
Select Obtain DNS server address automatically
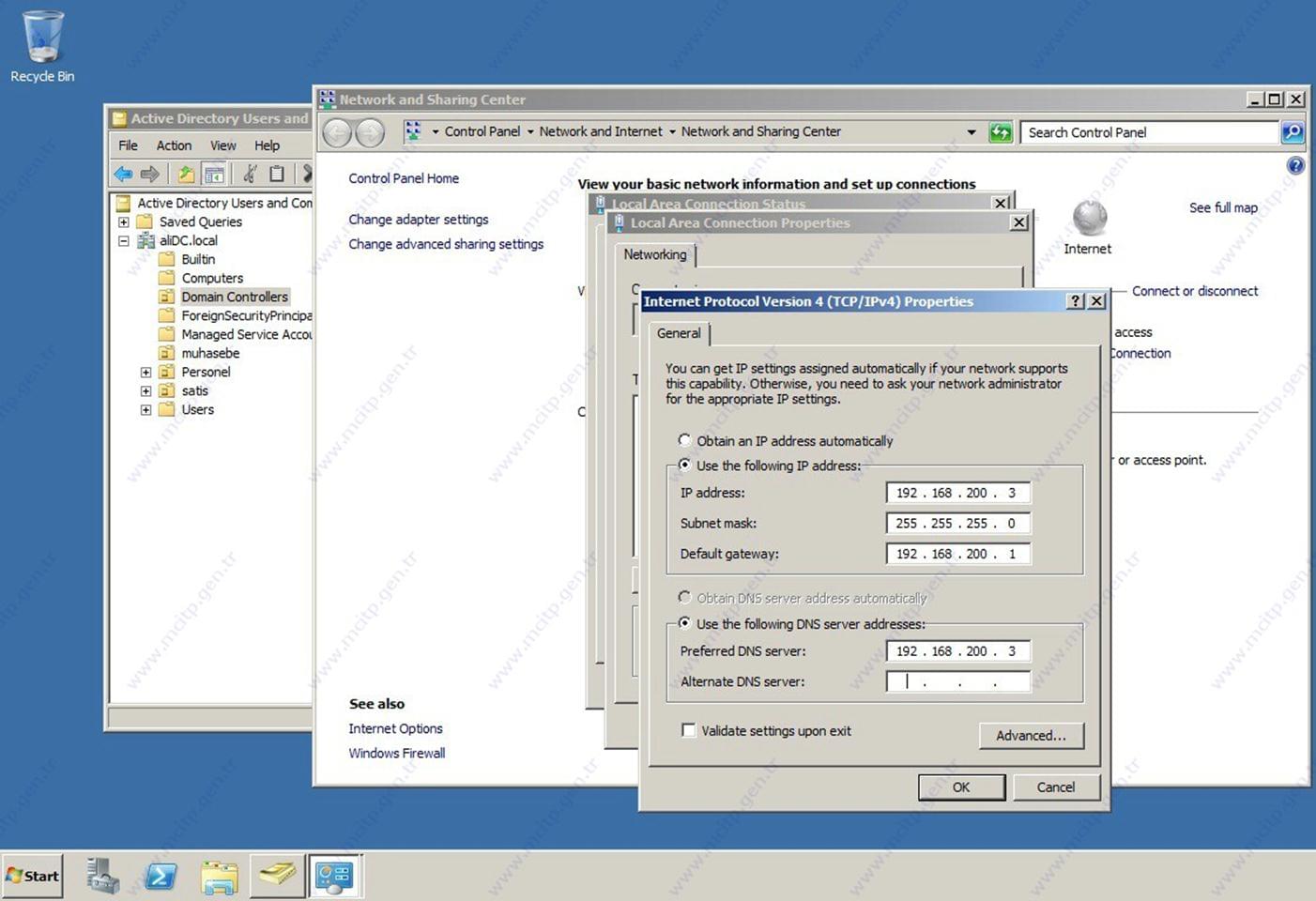(684, 598)
